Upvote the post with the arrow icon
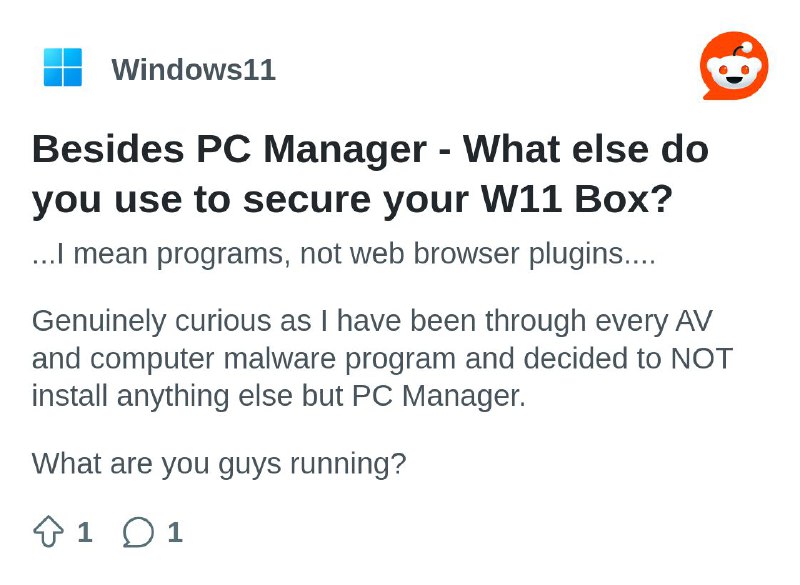This screenshot has height=585, width=800. [x=48, y=532]
